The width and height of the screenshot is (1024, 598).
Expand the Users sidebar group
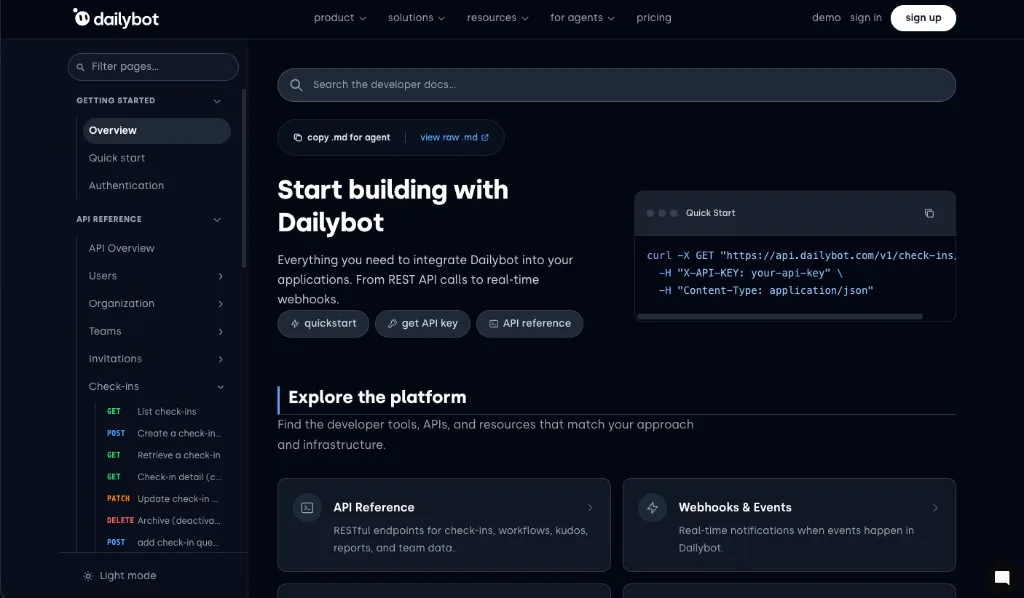(220, 277)
